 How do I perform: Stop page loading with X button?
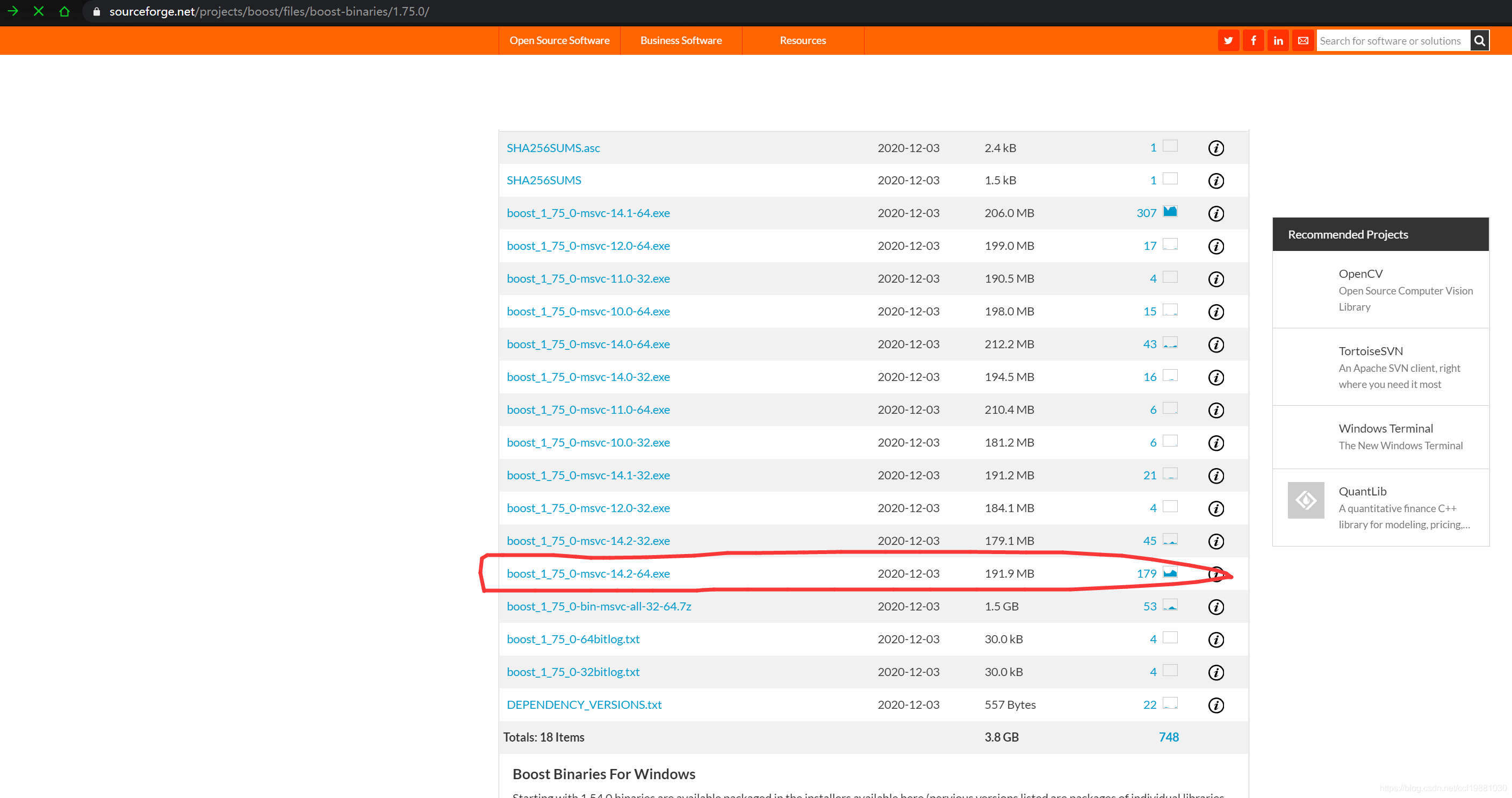pos(39,11)
